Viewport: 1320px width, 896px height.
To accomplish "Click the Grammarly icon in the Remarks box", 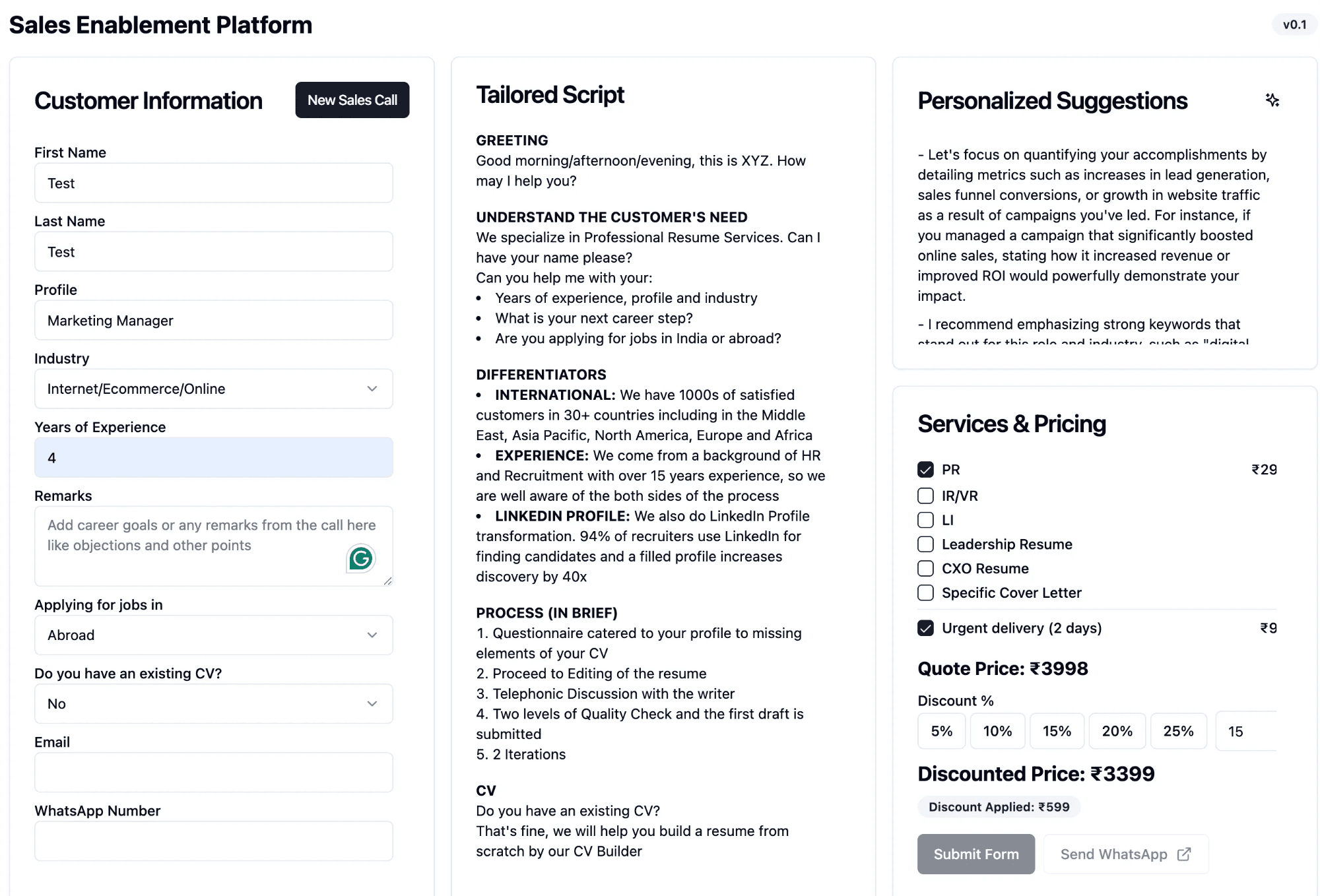I will click(x=360, y=559).
